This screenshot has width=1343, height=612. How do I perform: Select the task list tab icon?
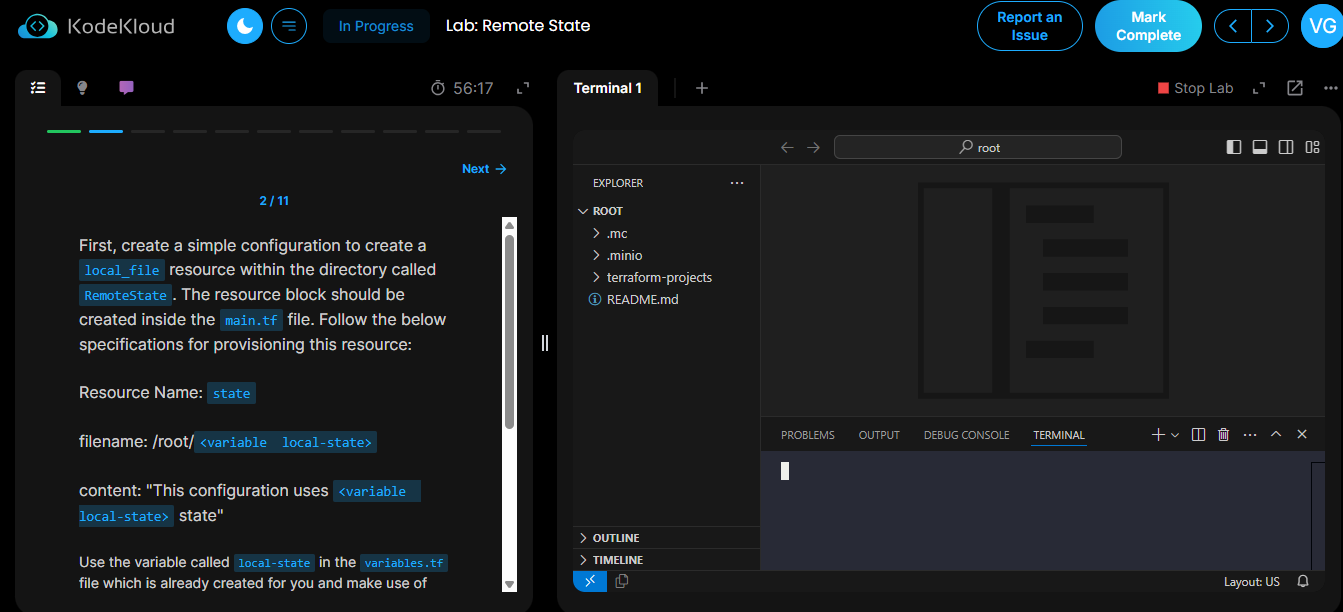point(38,88)
